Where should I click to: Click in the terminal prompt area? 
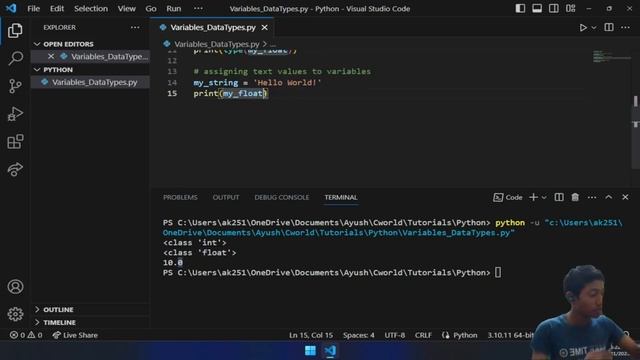click(x=498, y=272)
